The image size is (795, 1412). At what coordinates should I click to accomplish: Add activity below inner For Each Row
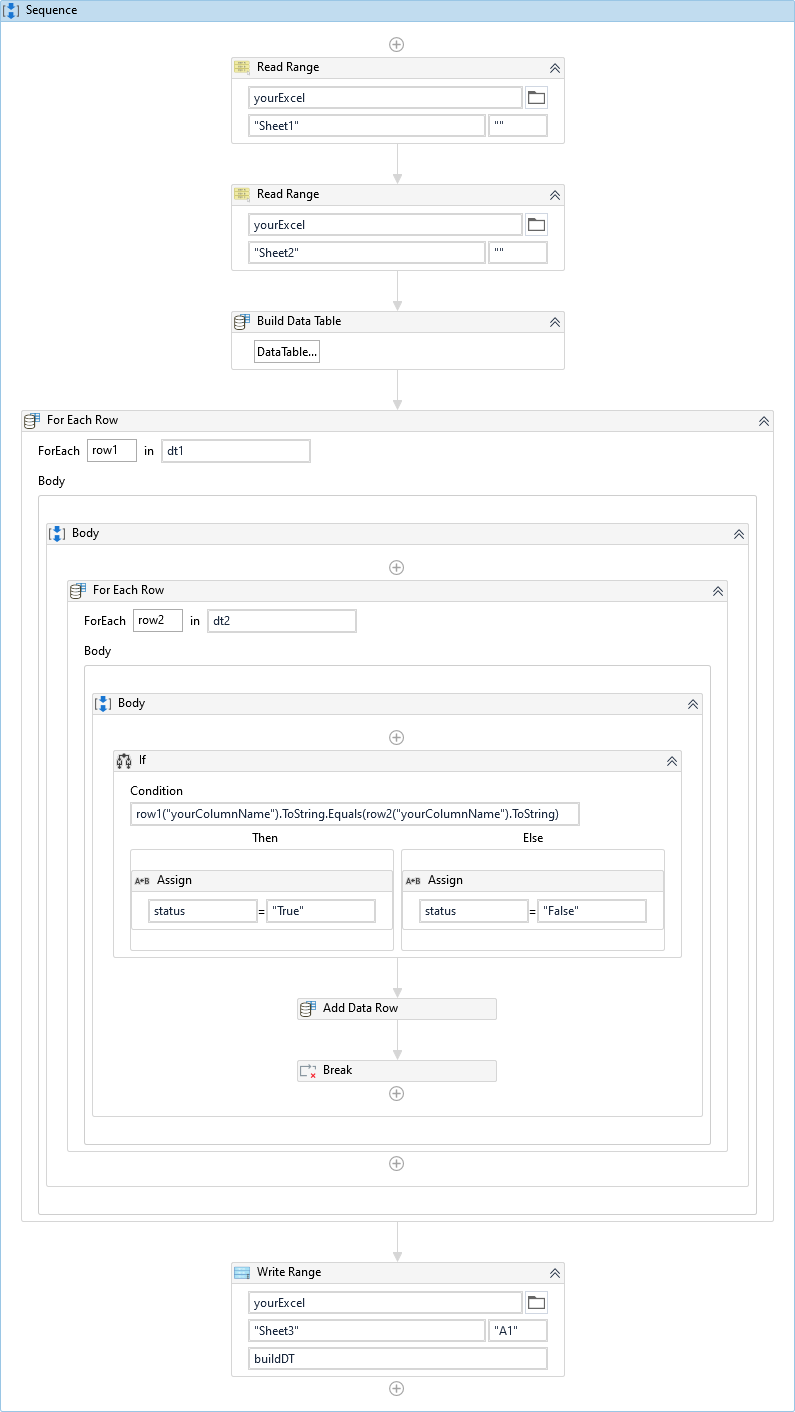click(397, 1164)
